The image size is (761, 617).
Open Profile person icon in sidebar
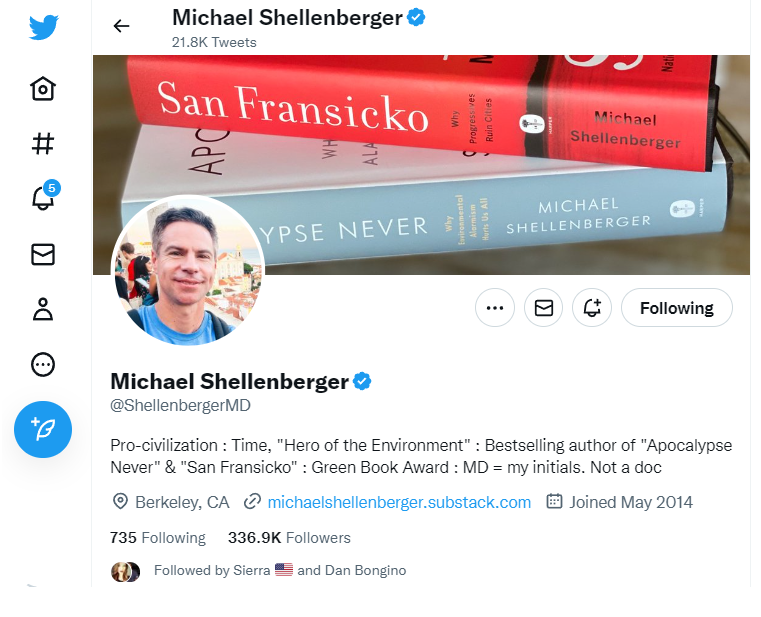pos(43,309)
